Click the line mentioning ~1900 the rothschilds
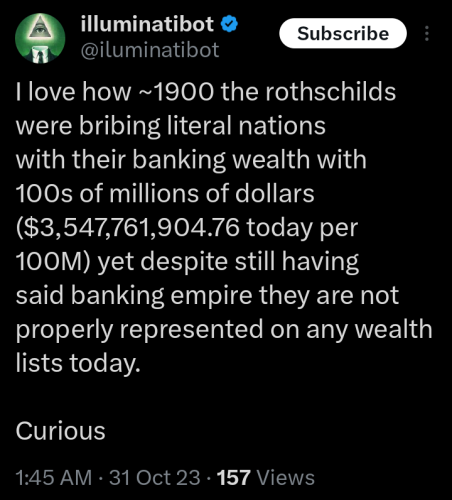The image size is (452, 500). [x=206, y=91]
